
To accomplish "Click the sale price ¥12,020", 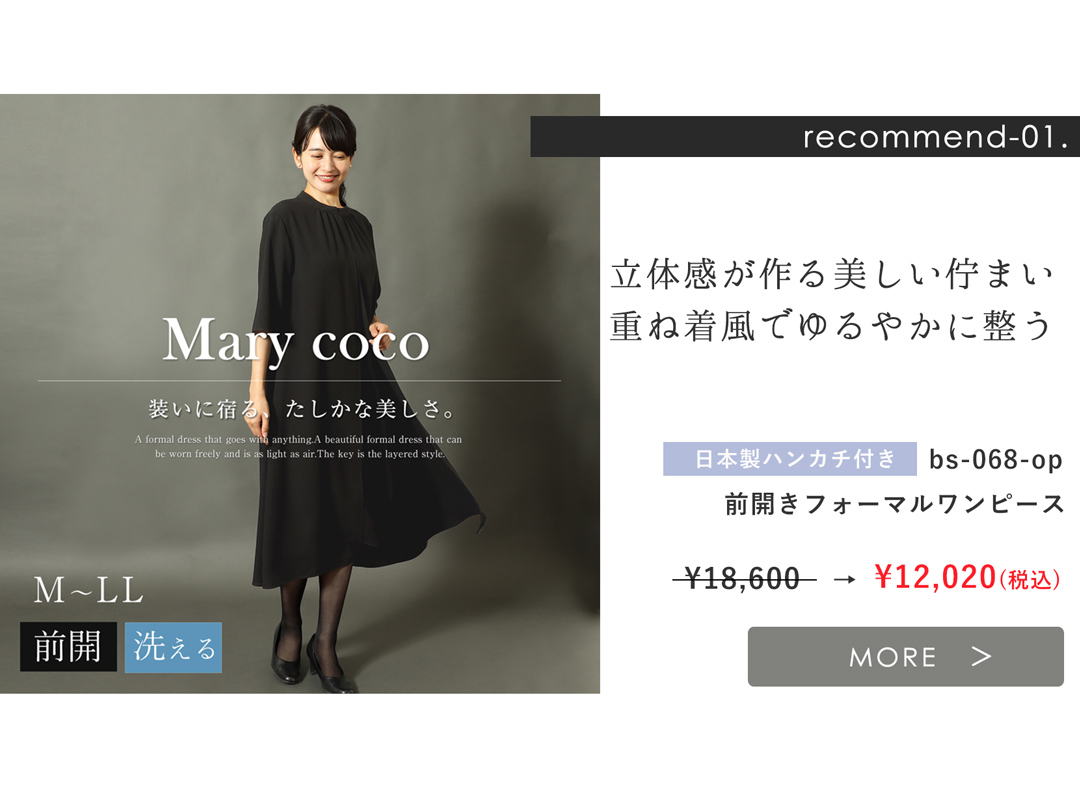I will click(935, 577).
